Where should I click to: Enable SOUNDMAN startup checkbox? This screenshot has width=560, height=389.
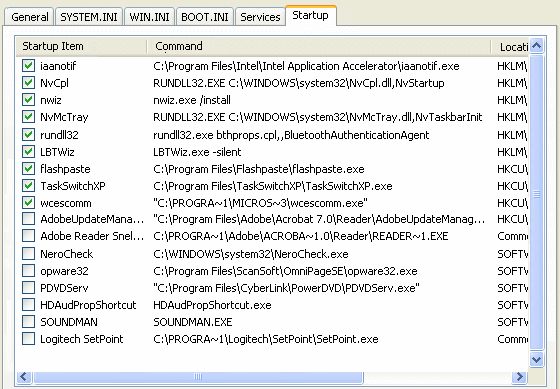28,322
